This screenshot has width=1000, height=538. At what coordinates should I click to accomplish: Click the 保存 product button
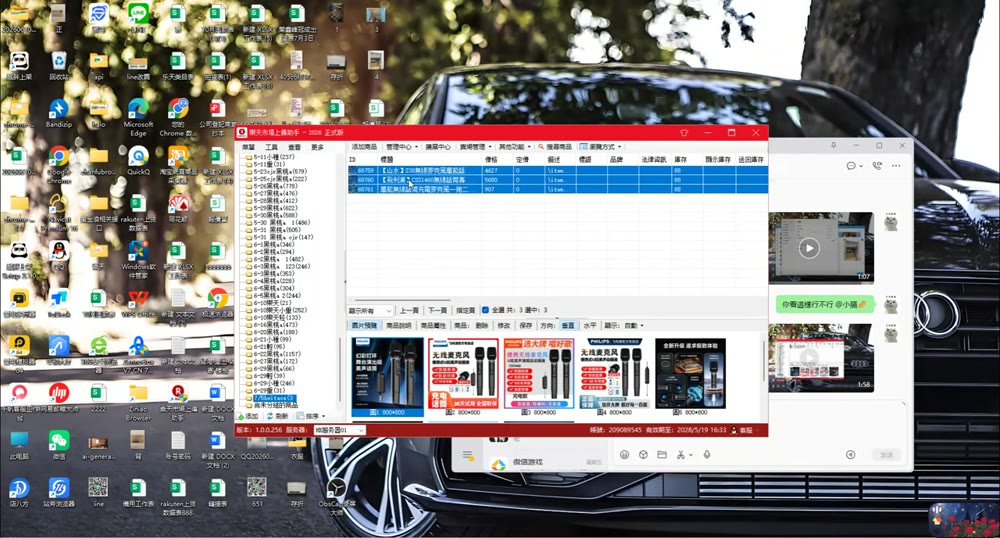point(526,325)
